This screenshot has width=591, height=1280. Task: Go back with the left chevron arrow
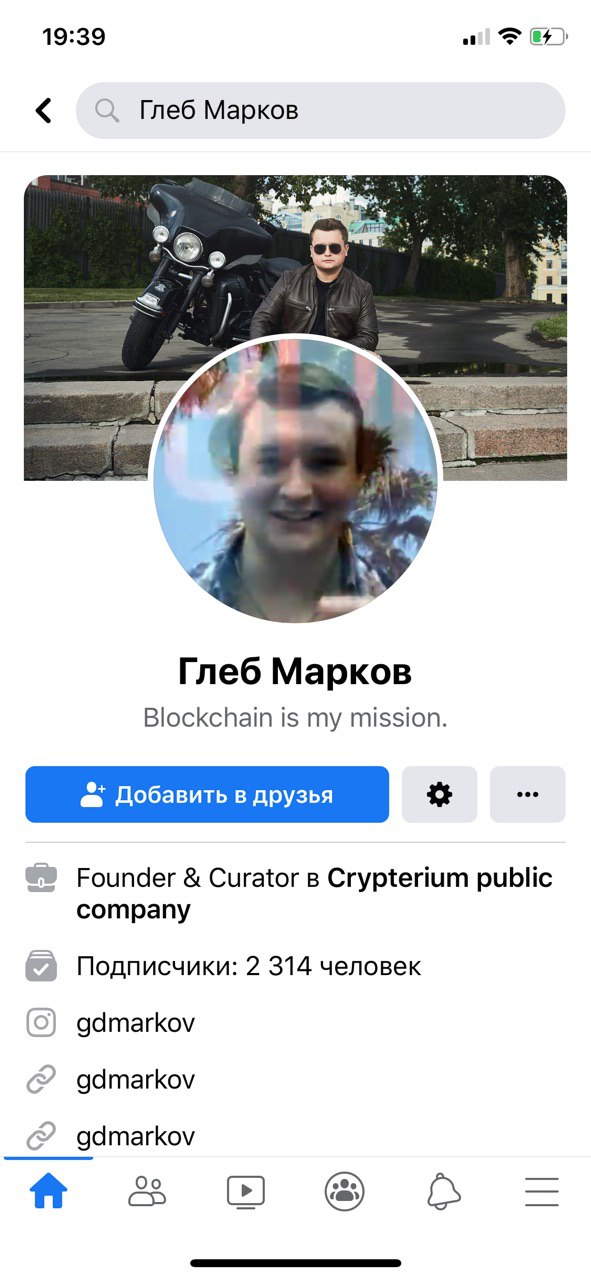43,110
